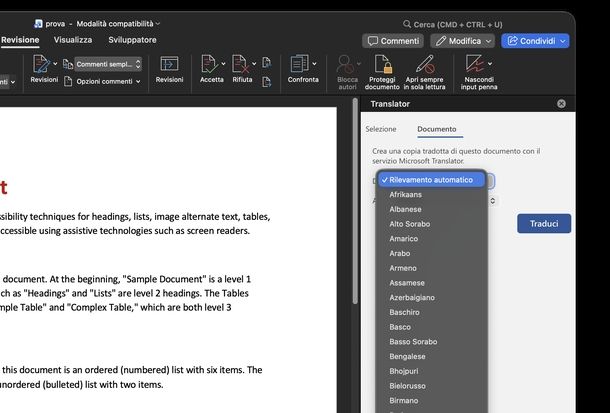Click the Confronta documents icon
The image size is (610, 413).
pos(300,64)
